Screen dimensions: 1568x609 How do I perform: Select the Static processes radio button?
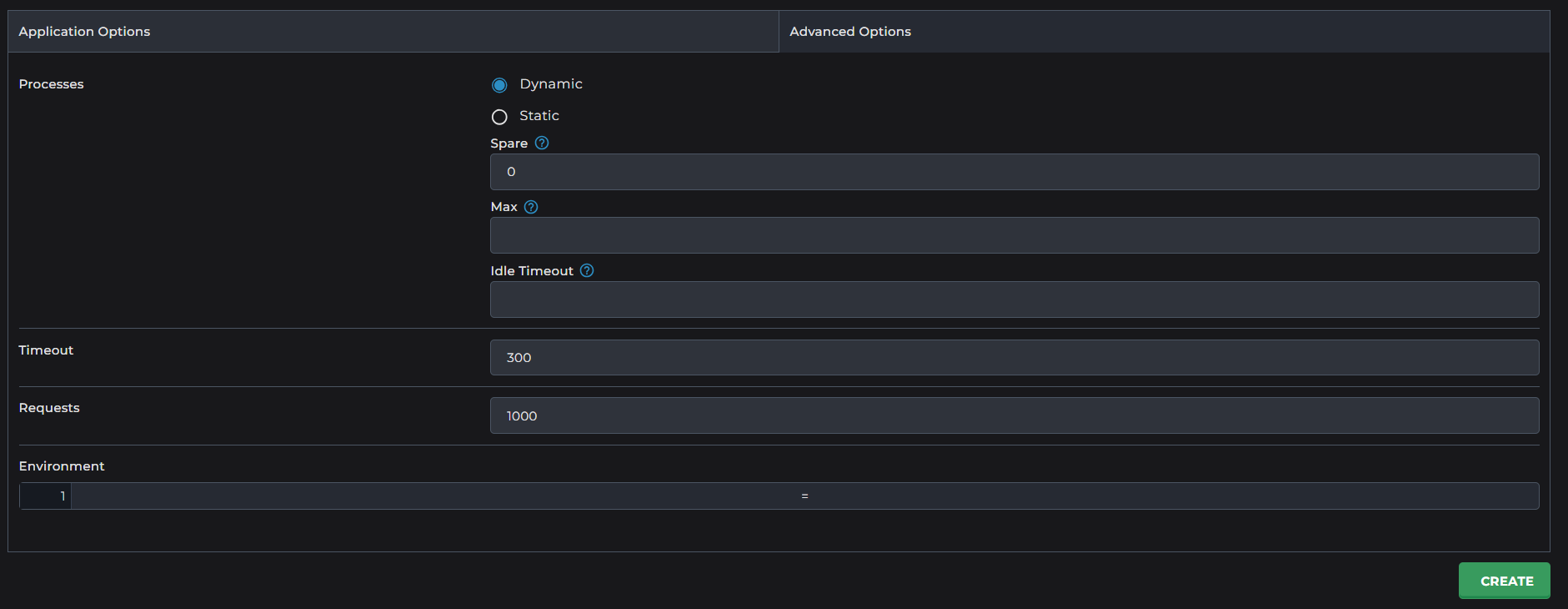tap(499, 117)
